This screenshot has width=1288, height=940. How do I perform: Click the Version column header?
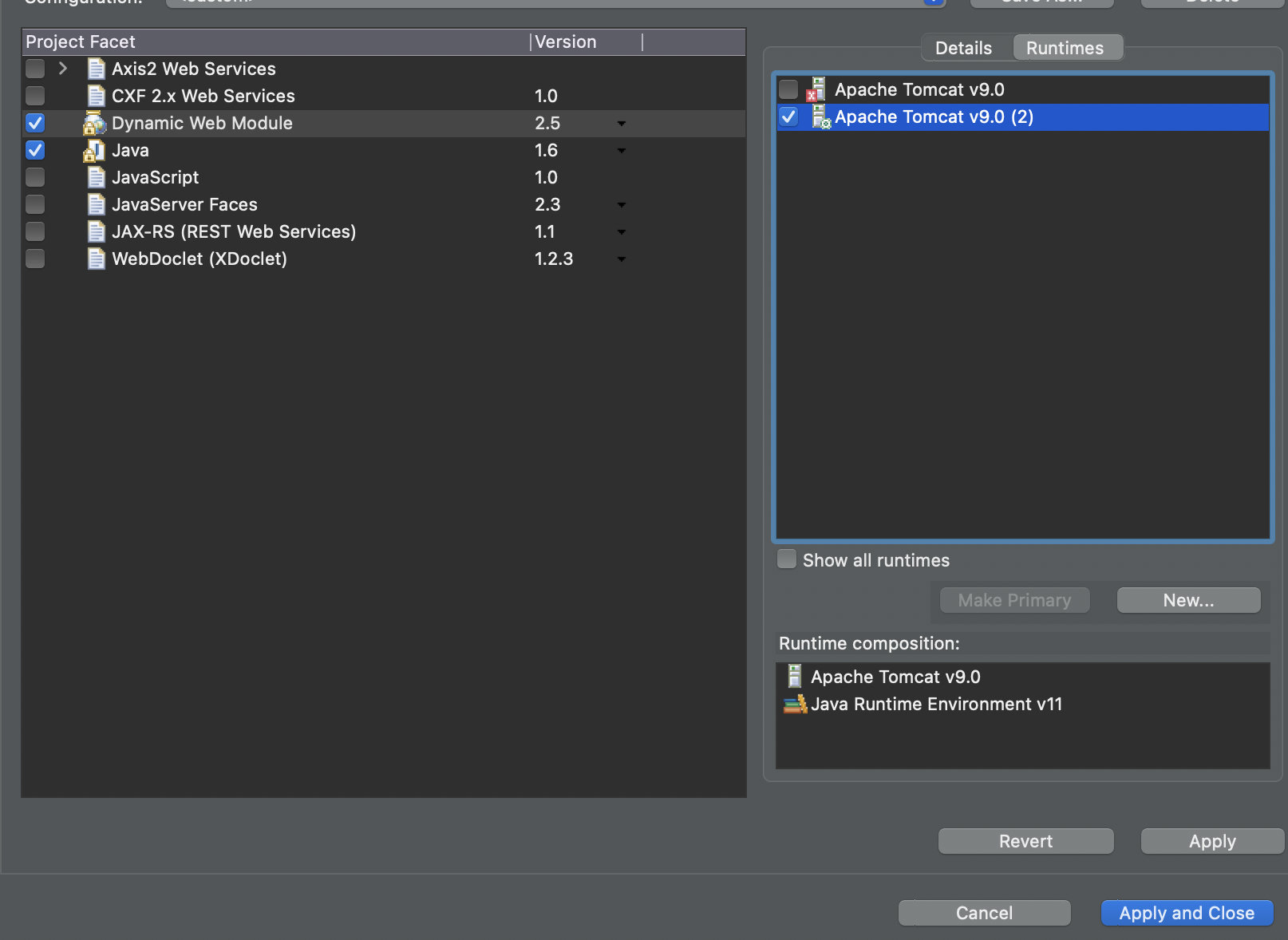586,41
